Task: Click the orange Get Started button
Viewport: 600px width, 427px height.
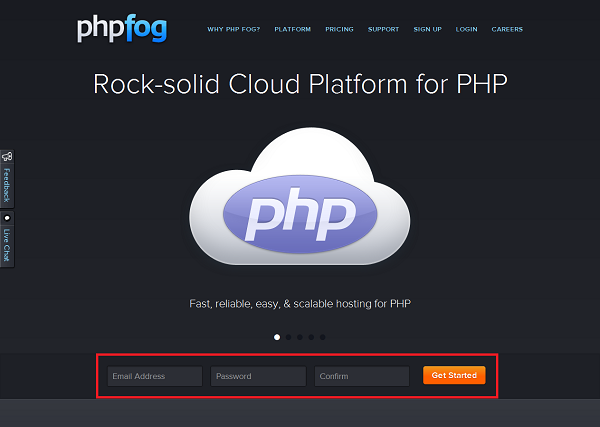Action: [454, 375]
